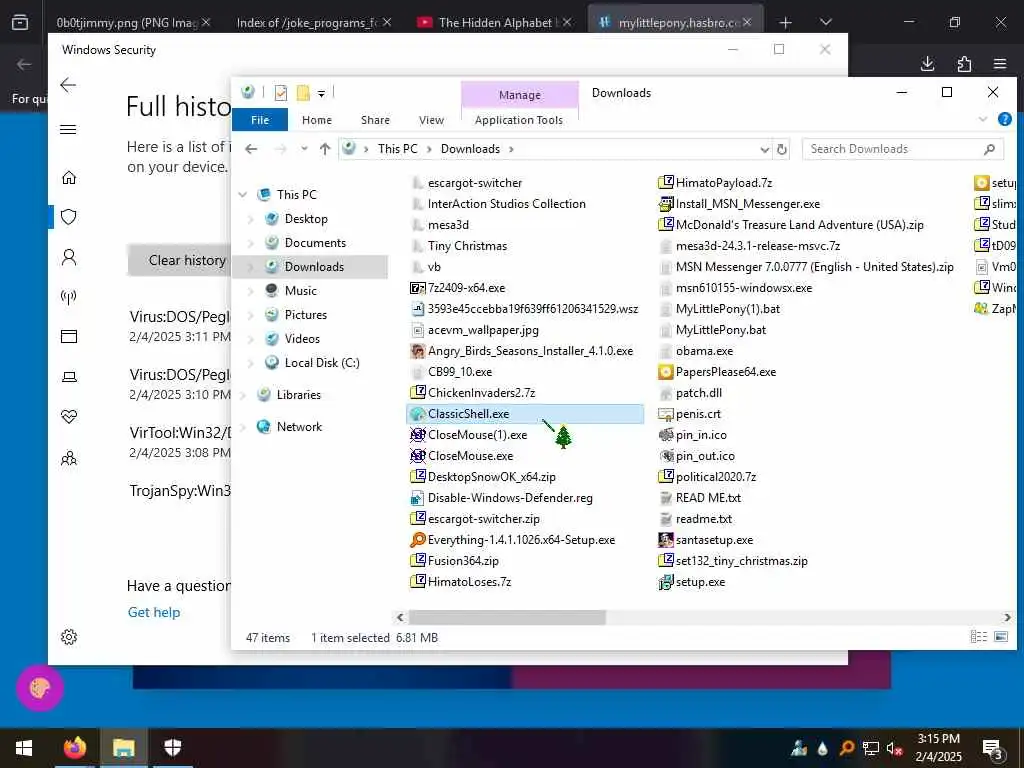Open Device performance & health heart icon

tap(69, 417)
